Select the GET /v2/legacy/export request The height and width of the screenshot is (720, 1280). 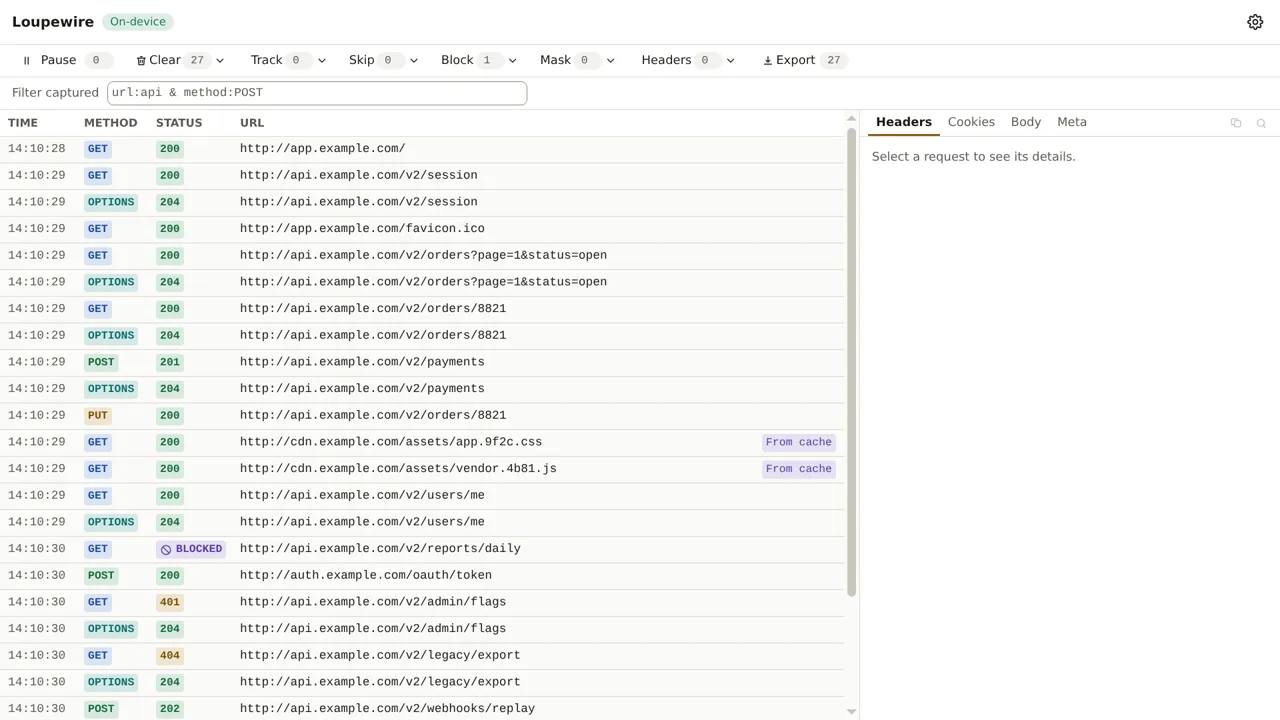coord(422,656)
